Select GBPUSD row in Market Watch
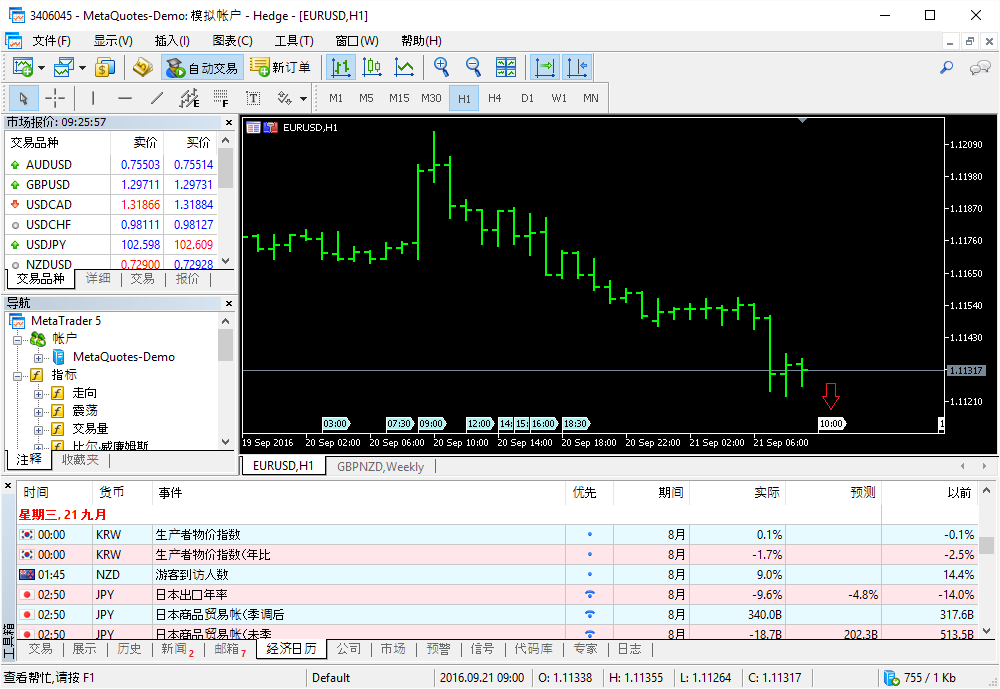The image size is (1000, 689). tap(112, 184)
